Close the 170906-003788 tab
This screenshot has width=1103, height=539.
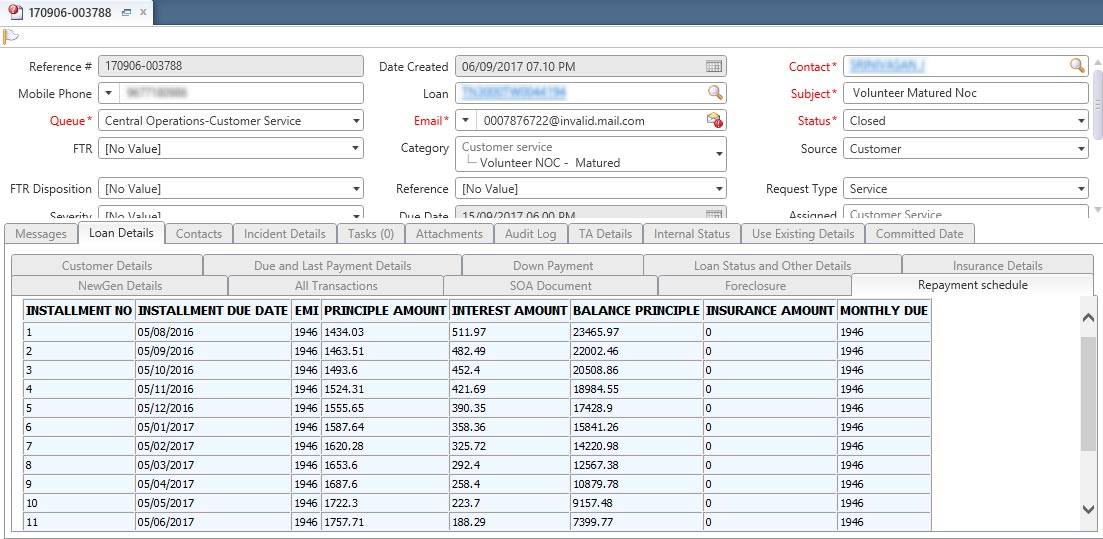(x=143, y=13)
